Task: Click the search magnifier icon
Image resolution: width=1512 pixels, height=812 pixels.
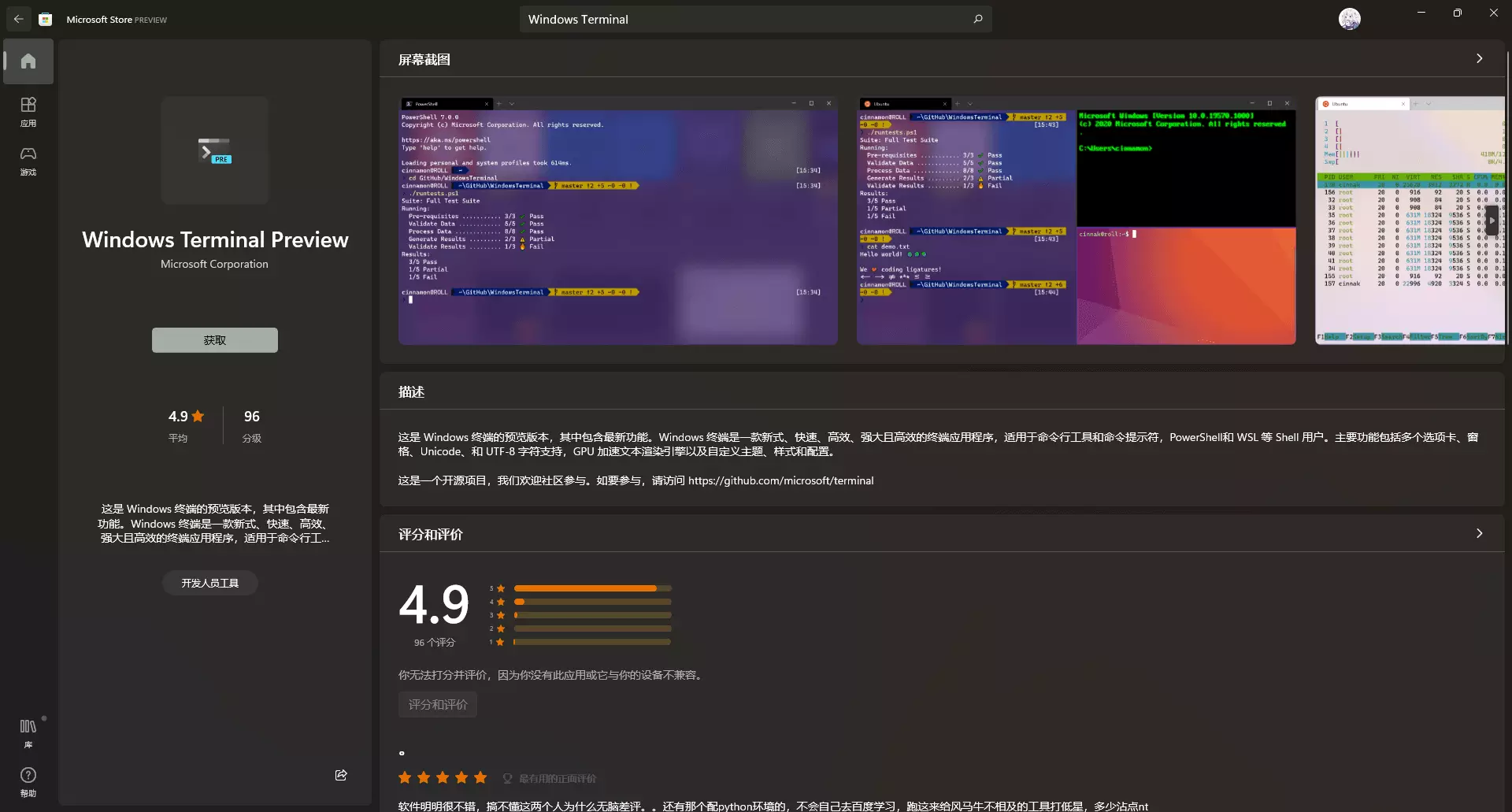Action: click(x=977, y=19)
